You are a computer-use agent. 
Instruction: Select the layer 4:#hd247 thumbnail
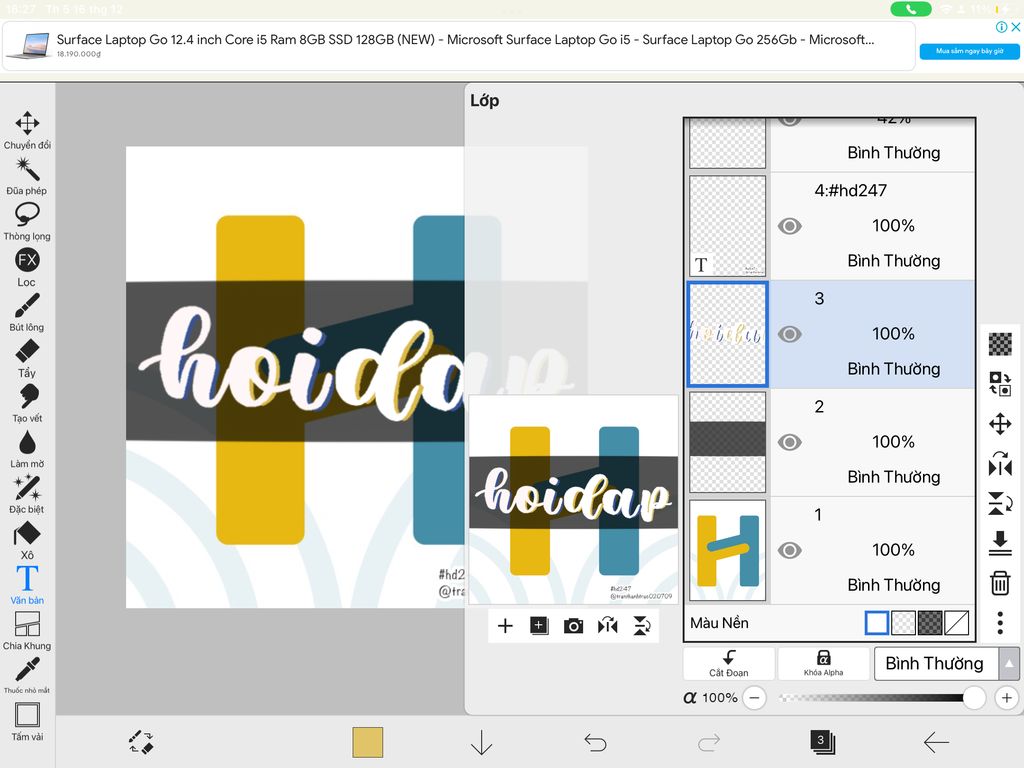coord(728,226)
